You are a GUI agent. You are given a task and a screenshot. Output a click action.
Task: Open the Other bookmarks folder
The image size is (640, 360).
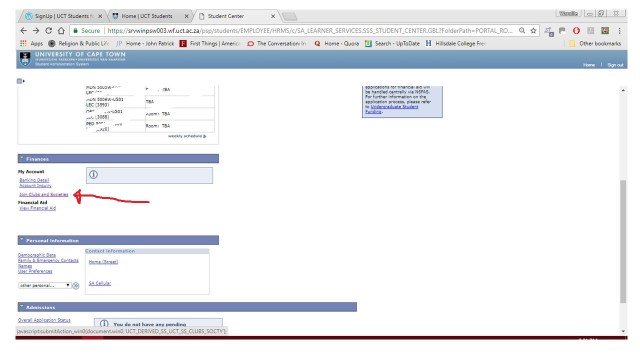pos(595,43)
